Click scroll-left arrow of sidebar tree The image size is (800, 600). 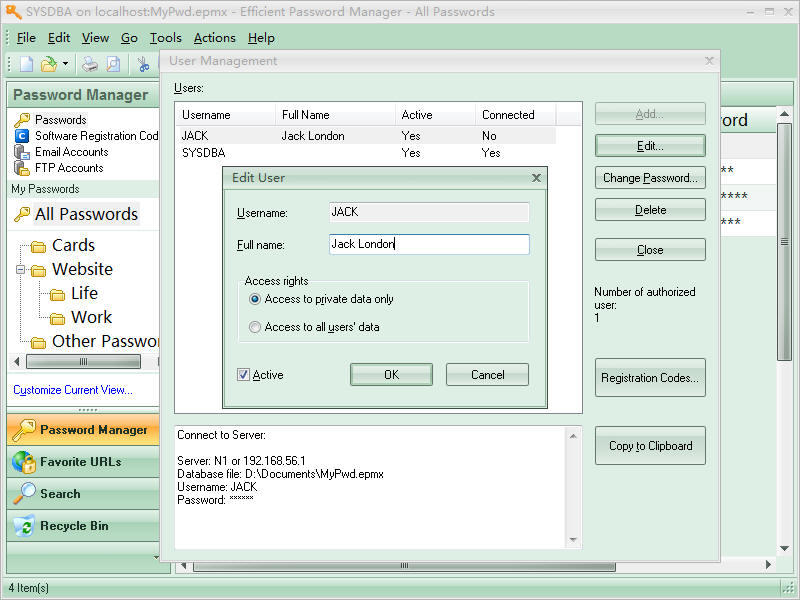[17, 362]
